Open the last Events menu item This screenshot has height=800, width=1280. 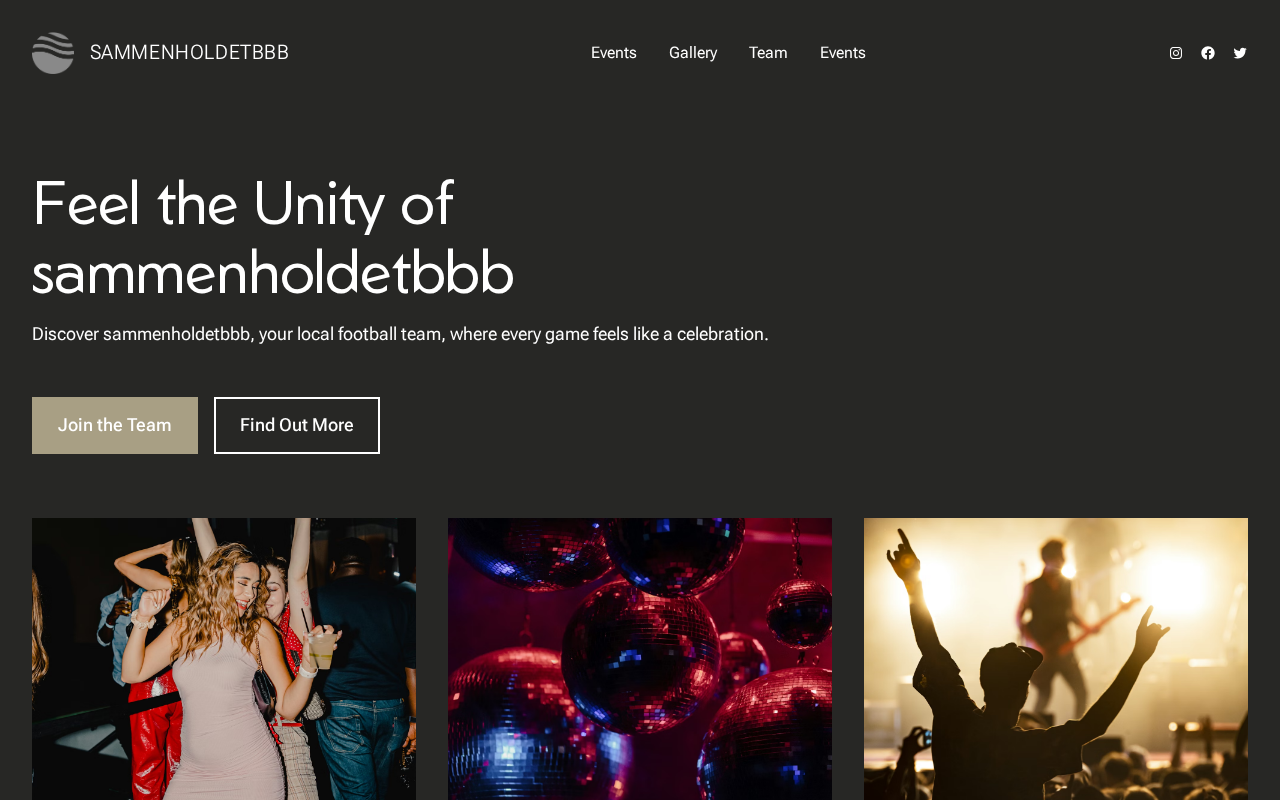point(843,53)
